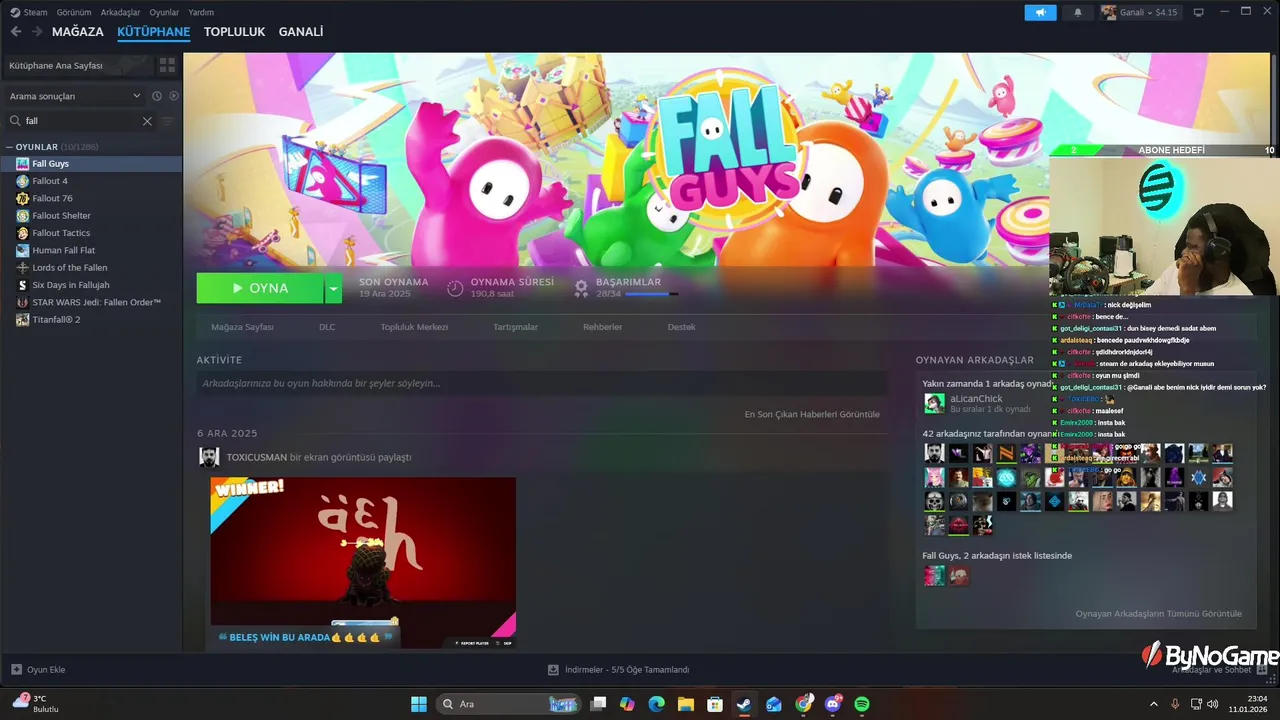Image resolution: width=1280 pixels, height=720 pixels.
Task: Open the Rehberler link
Action: pos(603,327)
